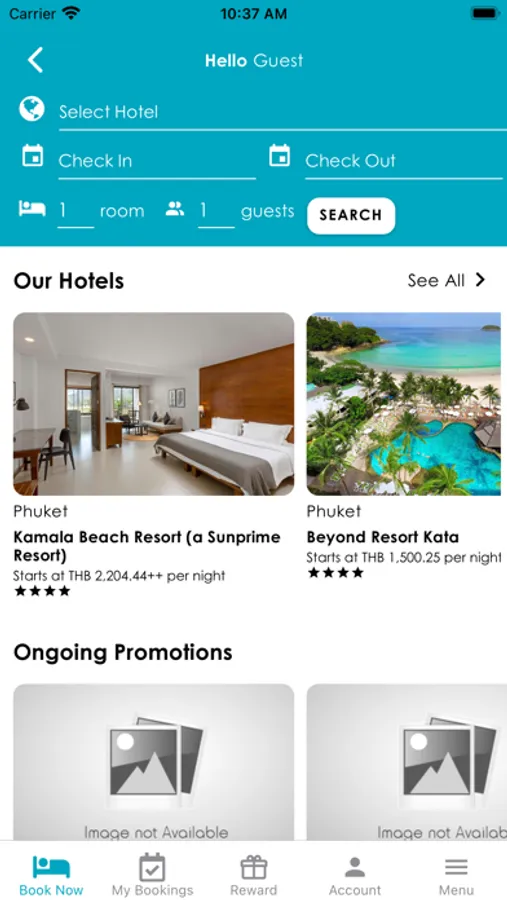Tap the back arrow icon
The height and width of the screenshot is (900, 507).
pos(36,60)
